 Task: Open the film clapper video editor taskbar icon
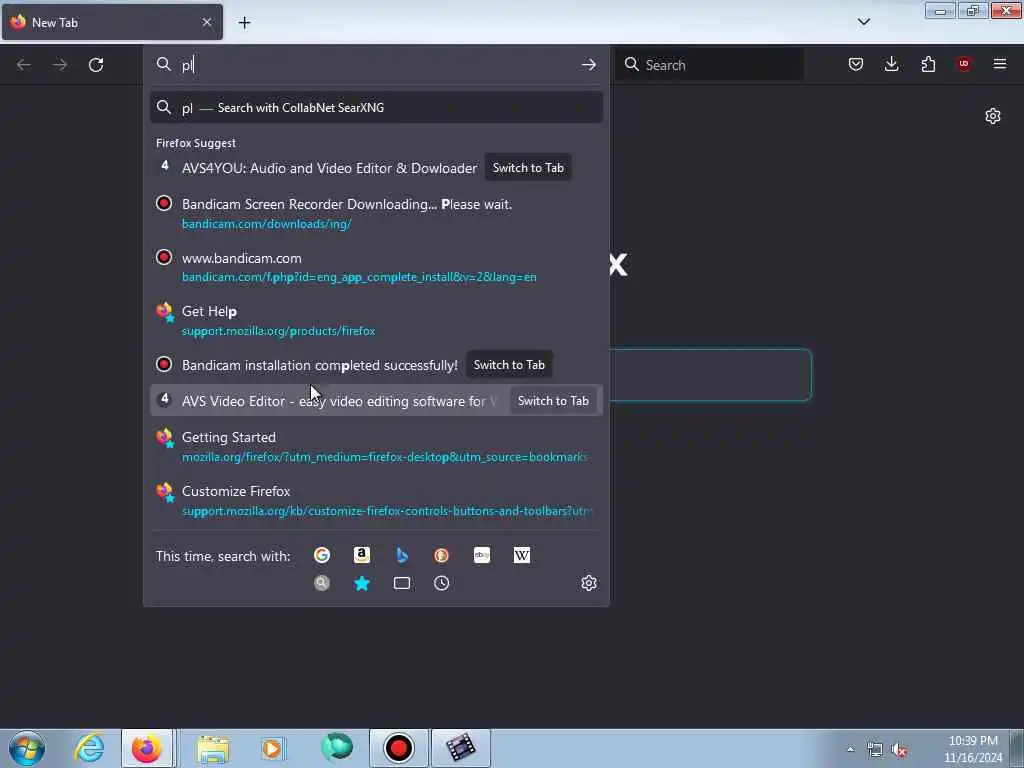pyautogui.click(x=460, y=748)
